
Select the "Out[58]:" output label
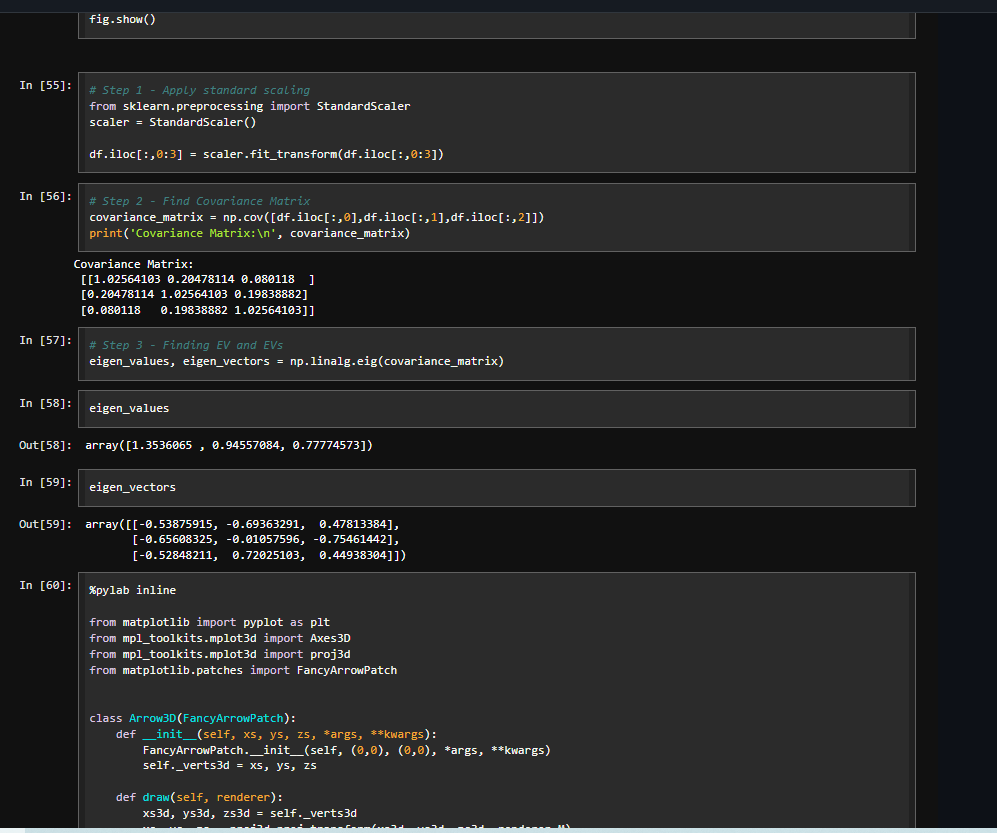pyautogui.click(x=45, y=445)
